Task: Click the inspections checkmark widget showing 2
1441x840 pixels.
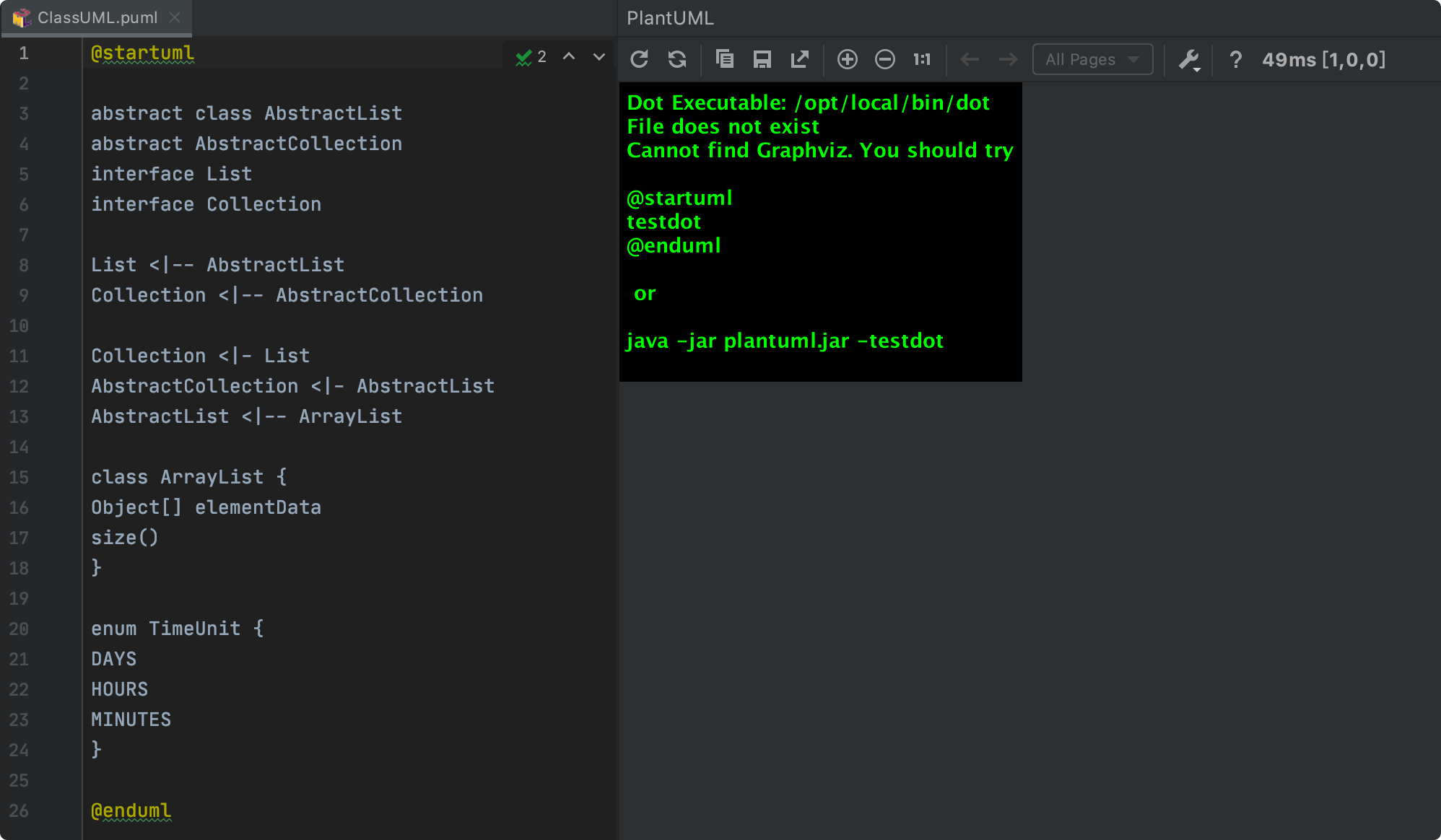Action: [x=531, y=57]
